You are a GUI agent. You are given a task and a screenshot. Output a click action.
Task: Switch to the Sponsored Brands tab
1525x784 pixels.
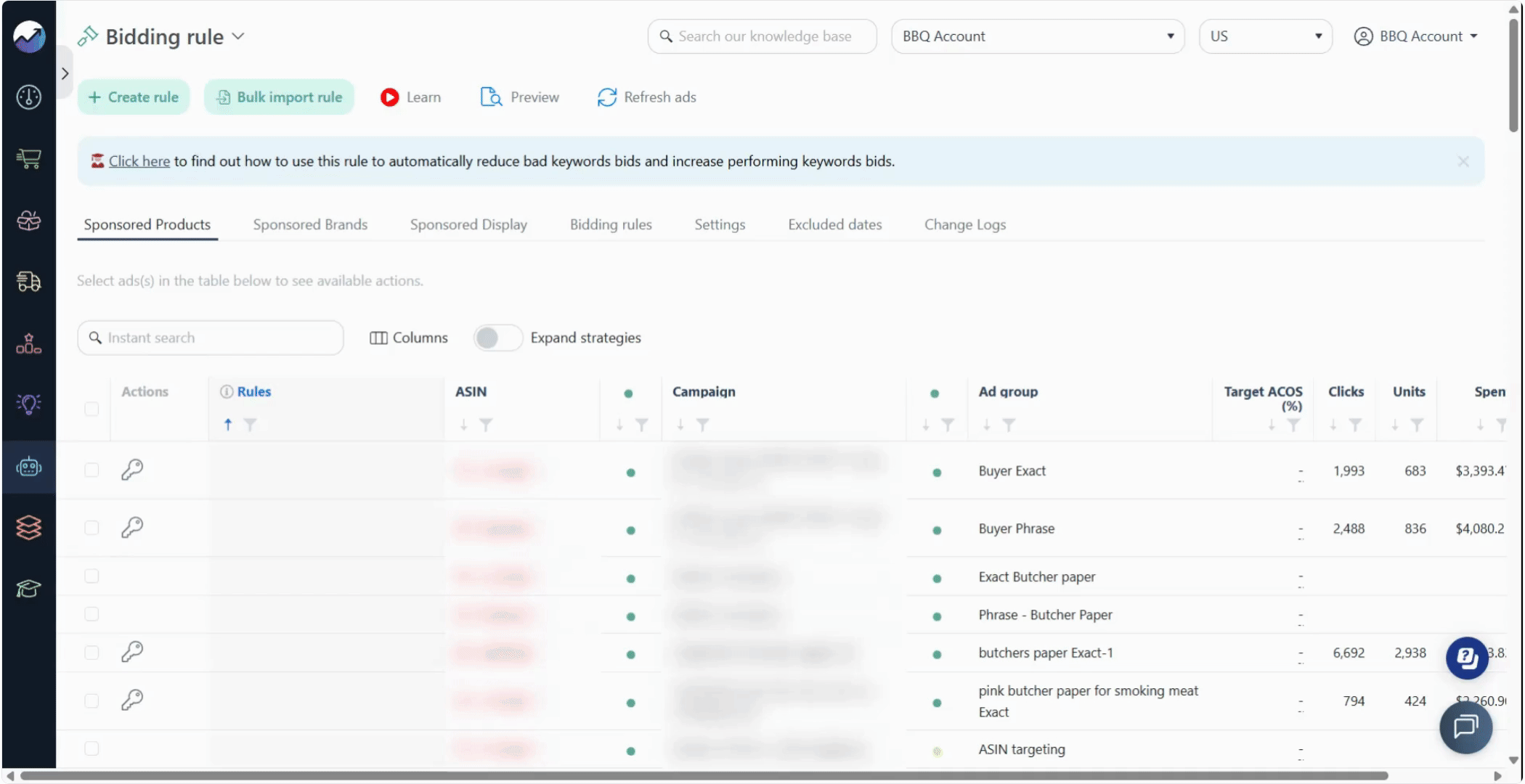tap(310, 224)
